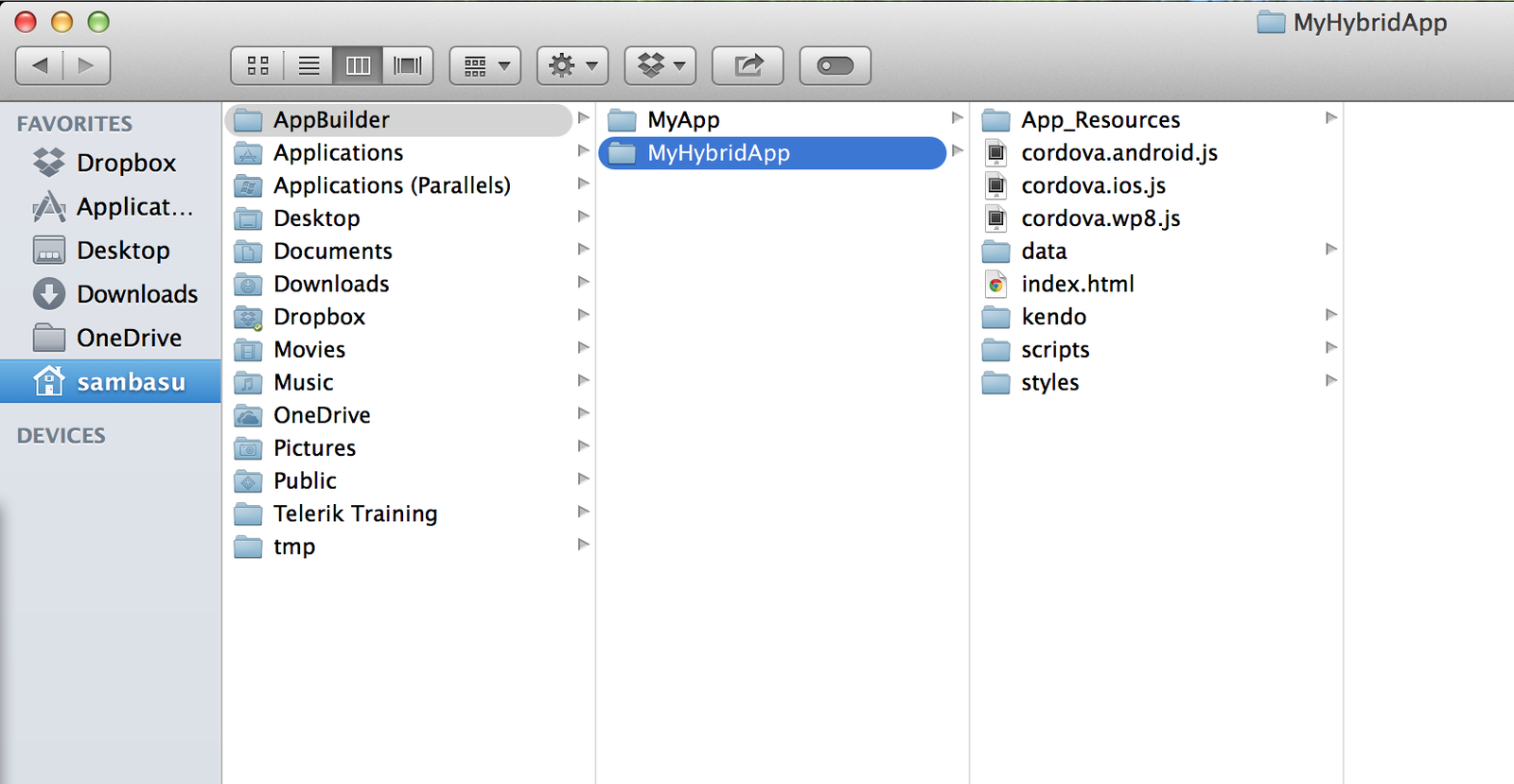This screenshot has width=1514, height=784.
Task: Select the AppBuilder folder
Action: tap(398, 120)
